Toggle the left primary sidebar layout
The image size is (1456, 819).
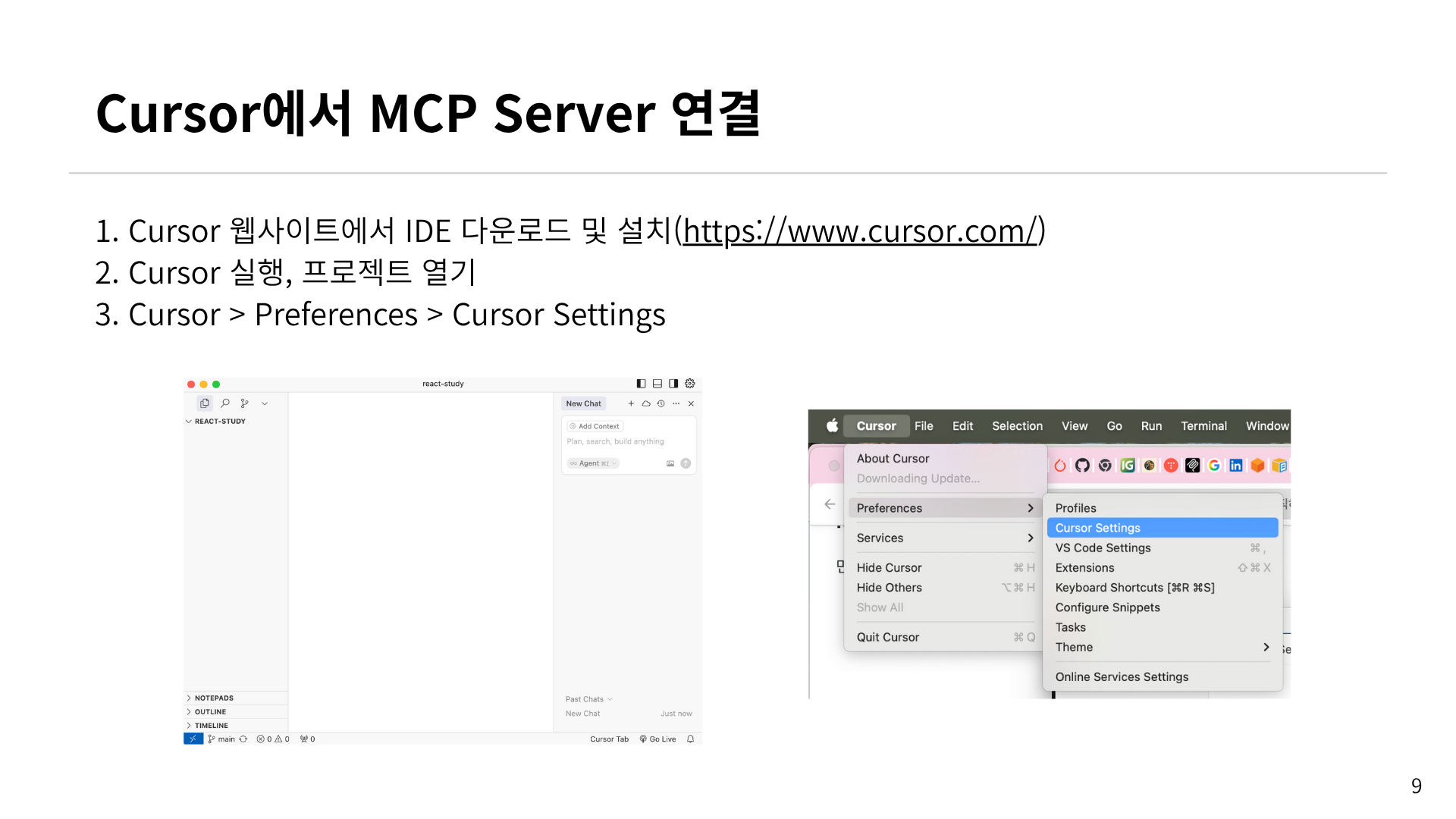(642, 384)
